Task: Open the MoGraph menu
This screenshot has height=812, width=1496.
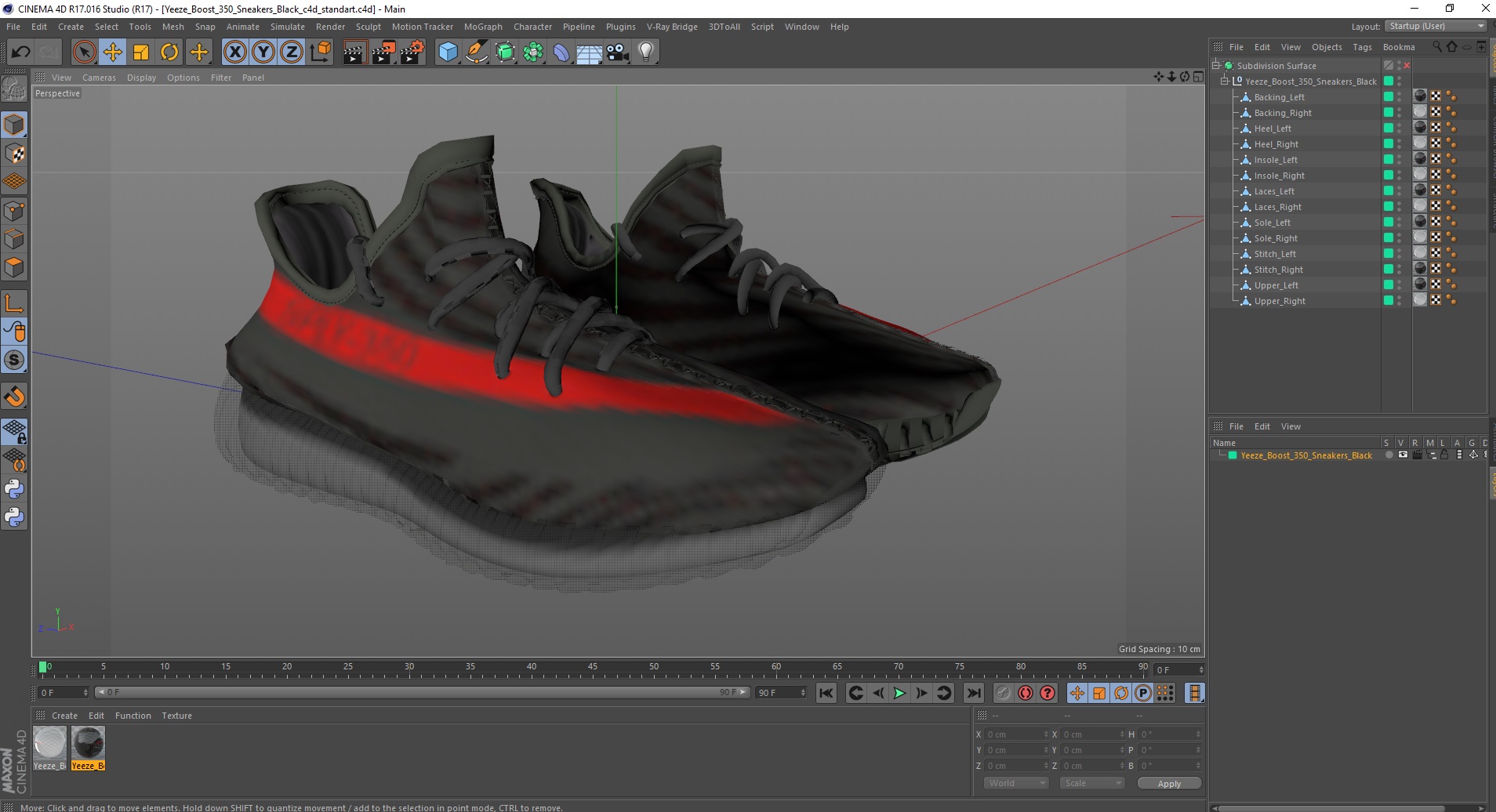Action: point(483,27)
